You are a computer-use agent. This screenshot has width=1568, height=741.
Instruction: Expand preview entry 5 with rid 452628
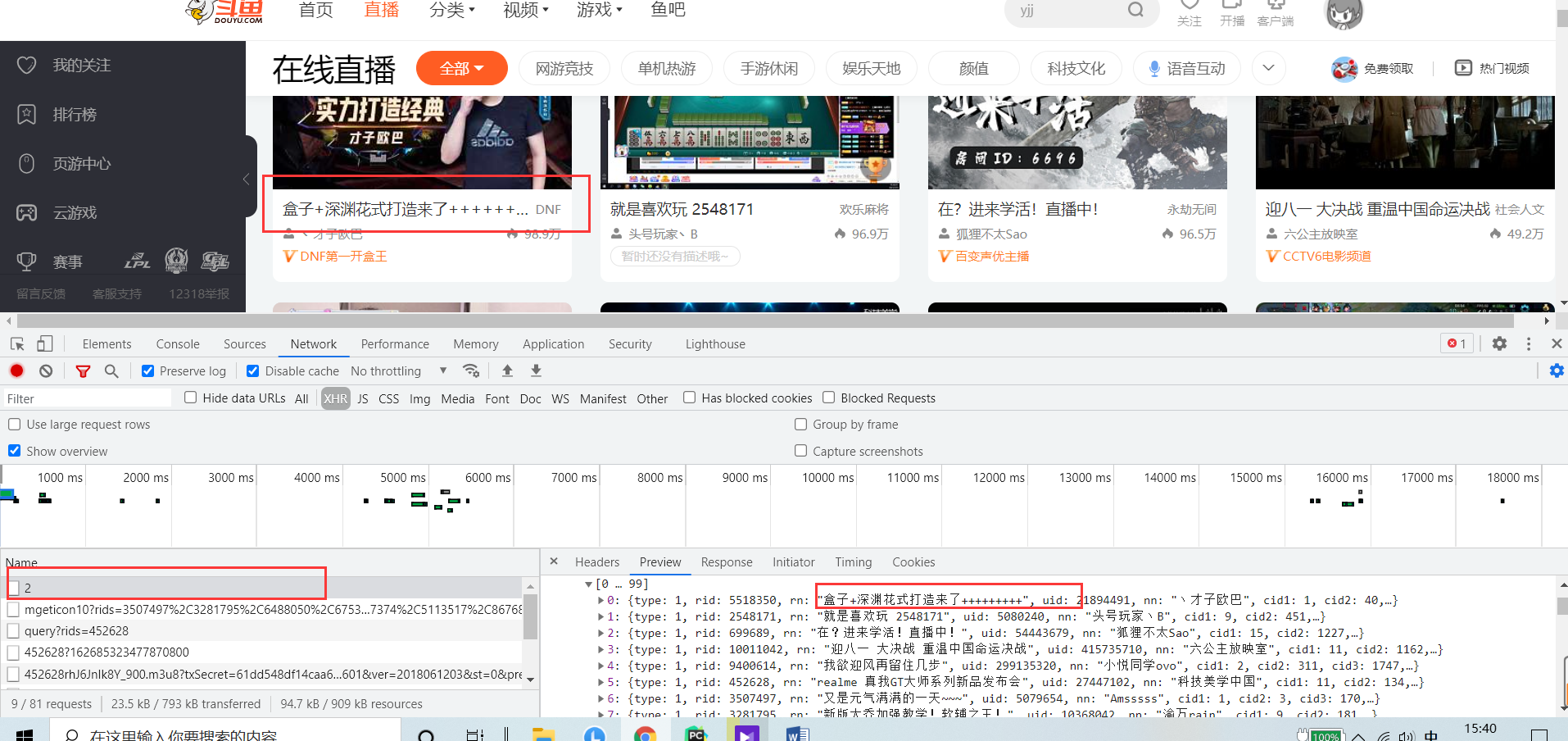601,682
